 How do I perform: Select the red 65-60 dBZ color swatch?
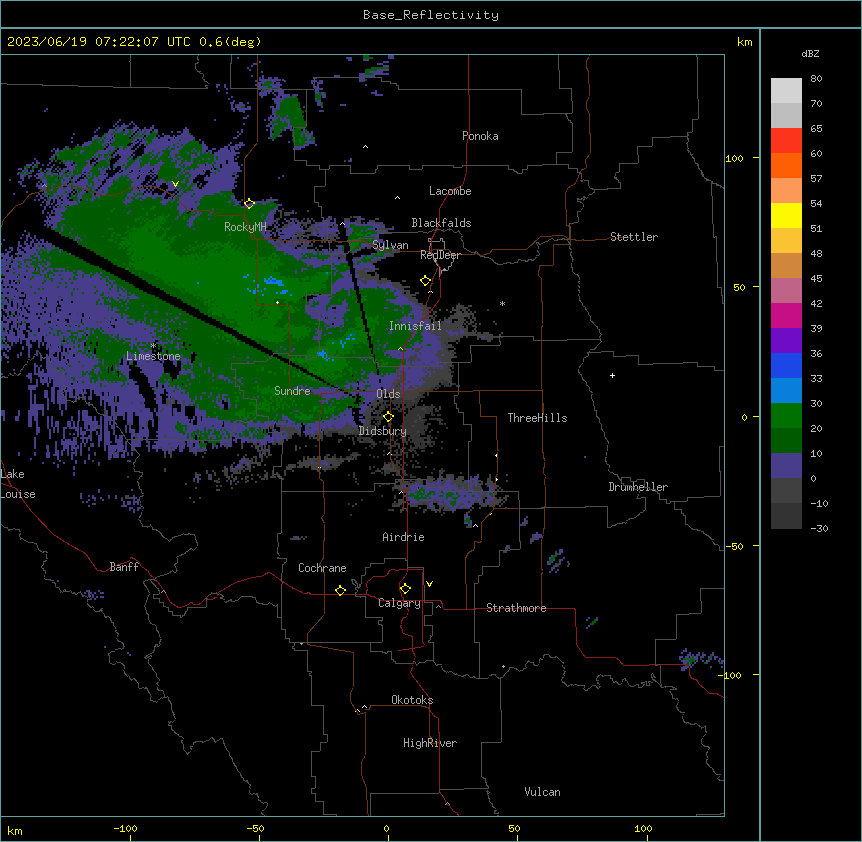tap(786, 141)
